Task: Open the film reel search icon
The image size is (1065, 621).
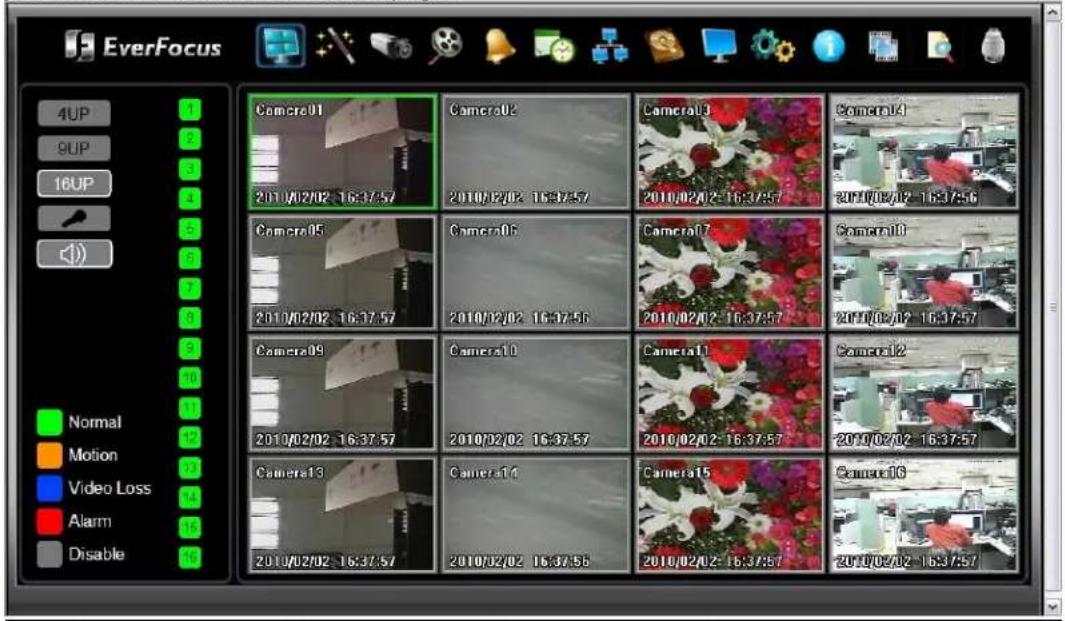Action: 446,46
